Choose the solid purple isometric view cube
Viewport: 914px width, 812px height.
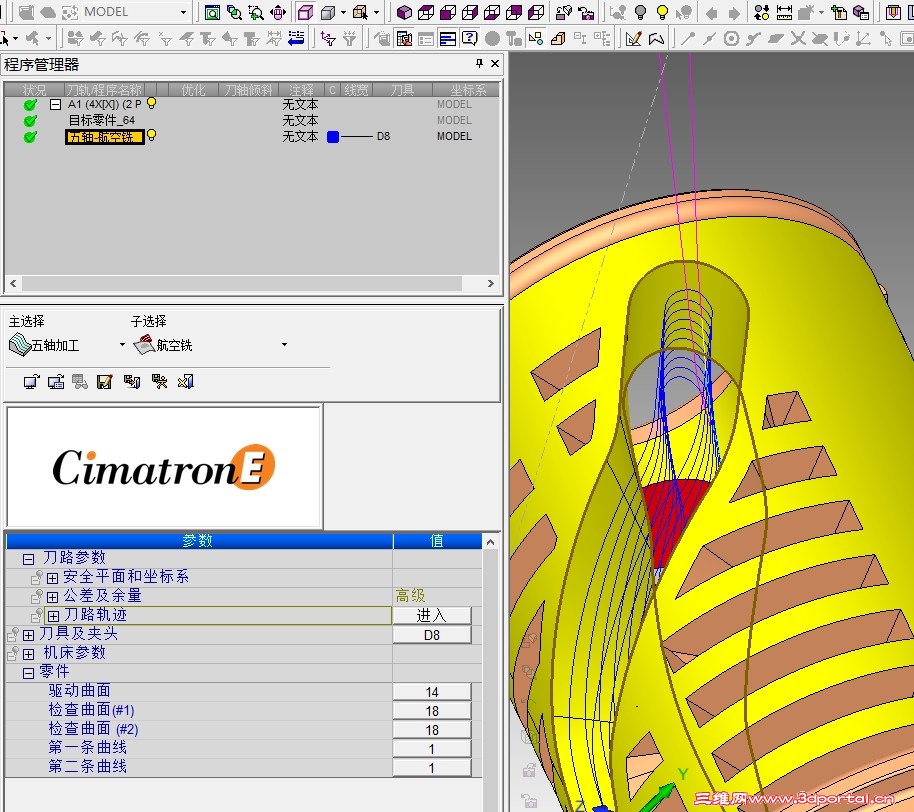click(404, 12)
